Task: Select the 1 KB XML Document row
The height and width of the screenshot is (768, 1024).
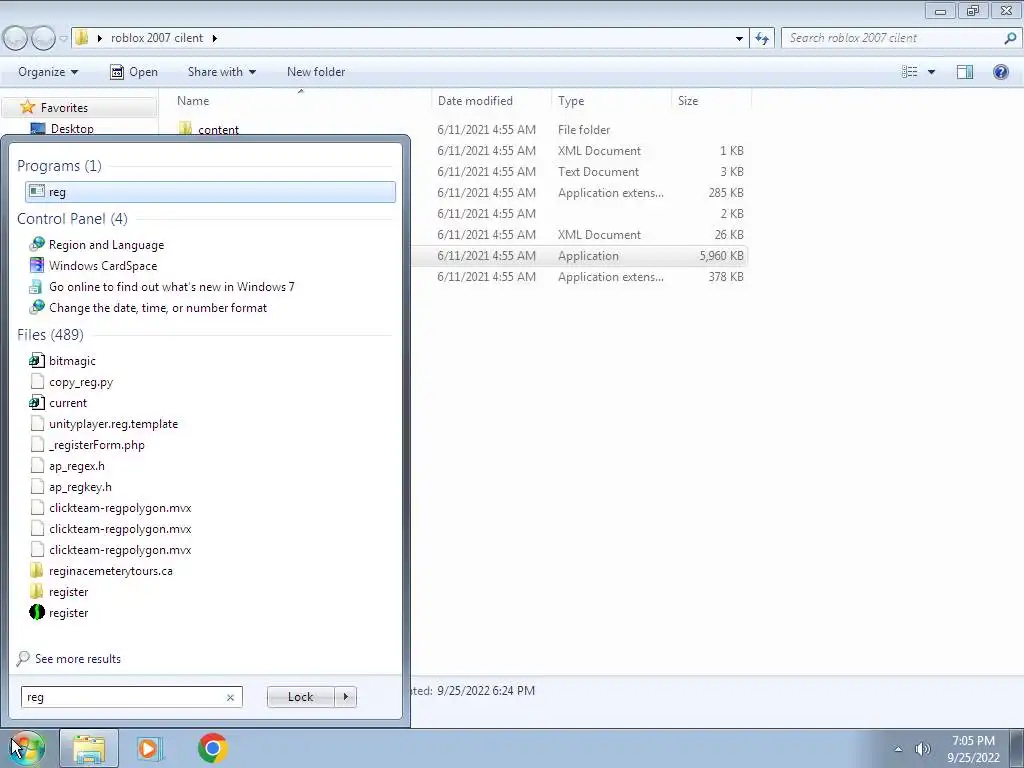Action: (x=579, y=151)
